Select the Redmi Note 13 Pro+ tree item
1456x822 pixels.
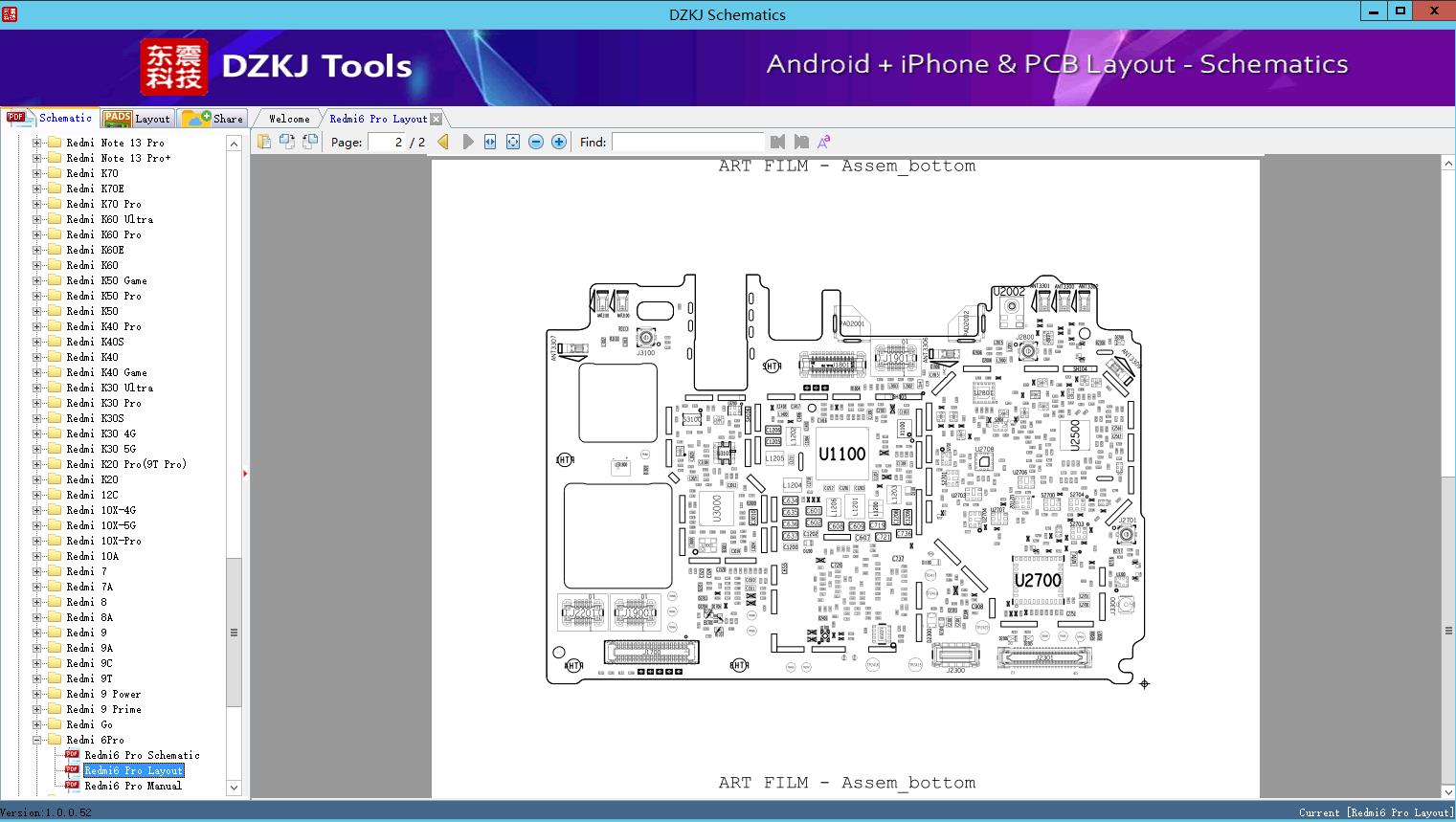[119, 158]
